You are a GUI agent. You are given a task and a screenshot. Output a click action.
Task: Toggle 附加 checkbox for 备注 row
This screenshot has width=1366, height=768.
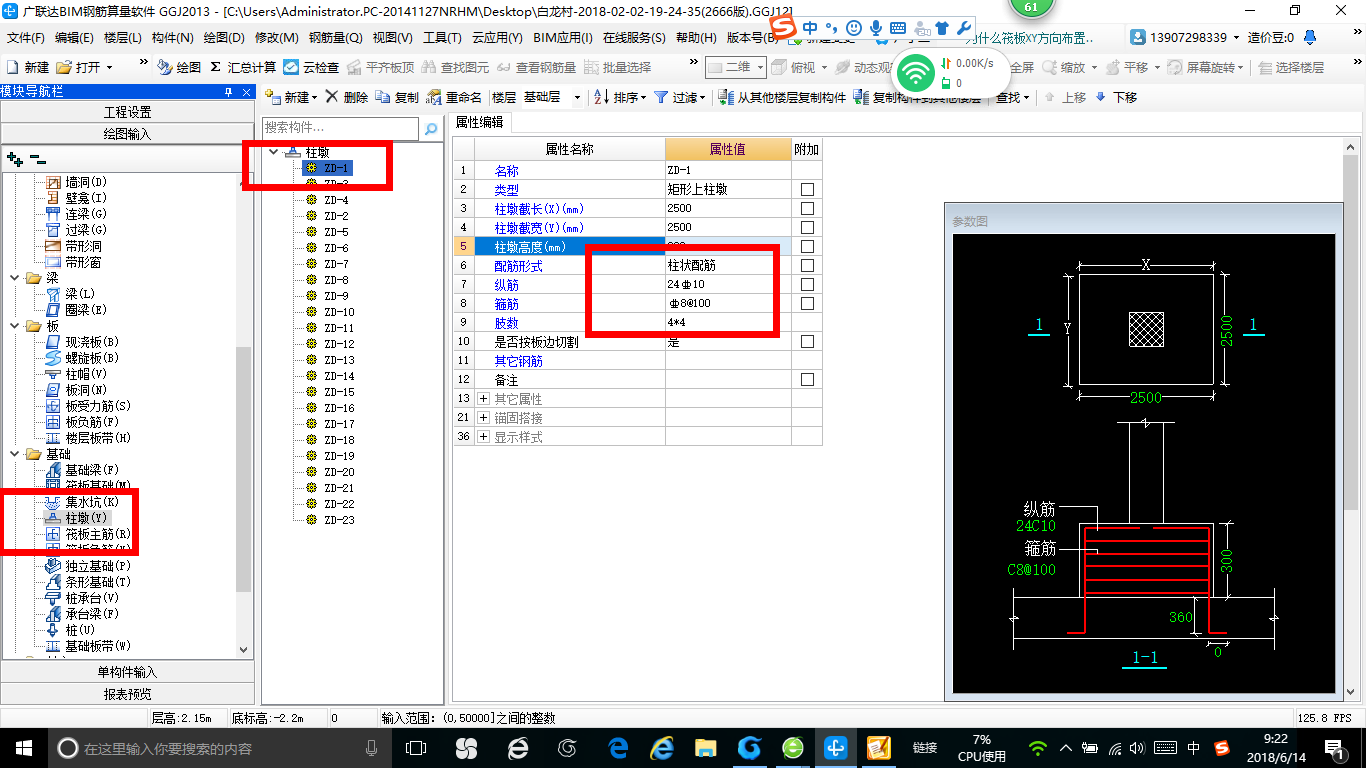click(x=807, y=380)
